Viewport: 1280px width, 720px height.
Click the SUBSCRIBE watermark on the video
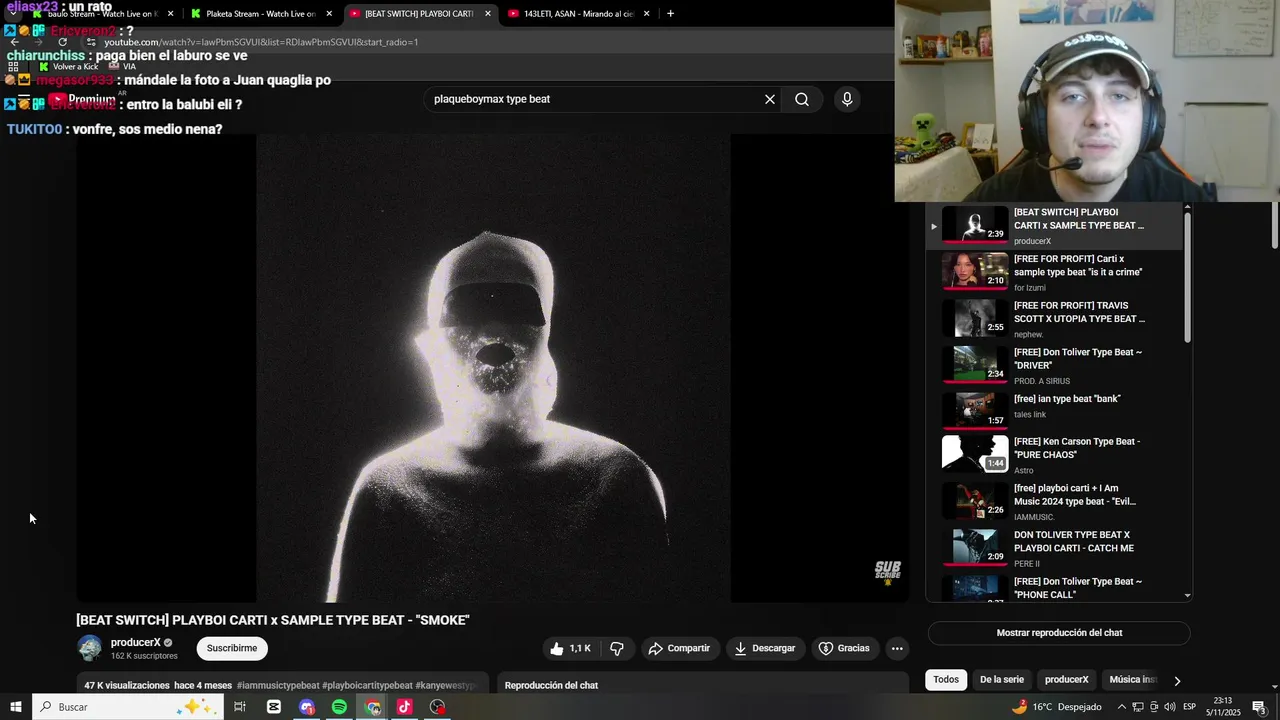pos(887,571)
